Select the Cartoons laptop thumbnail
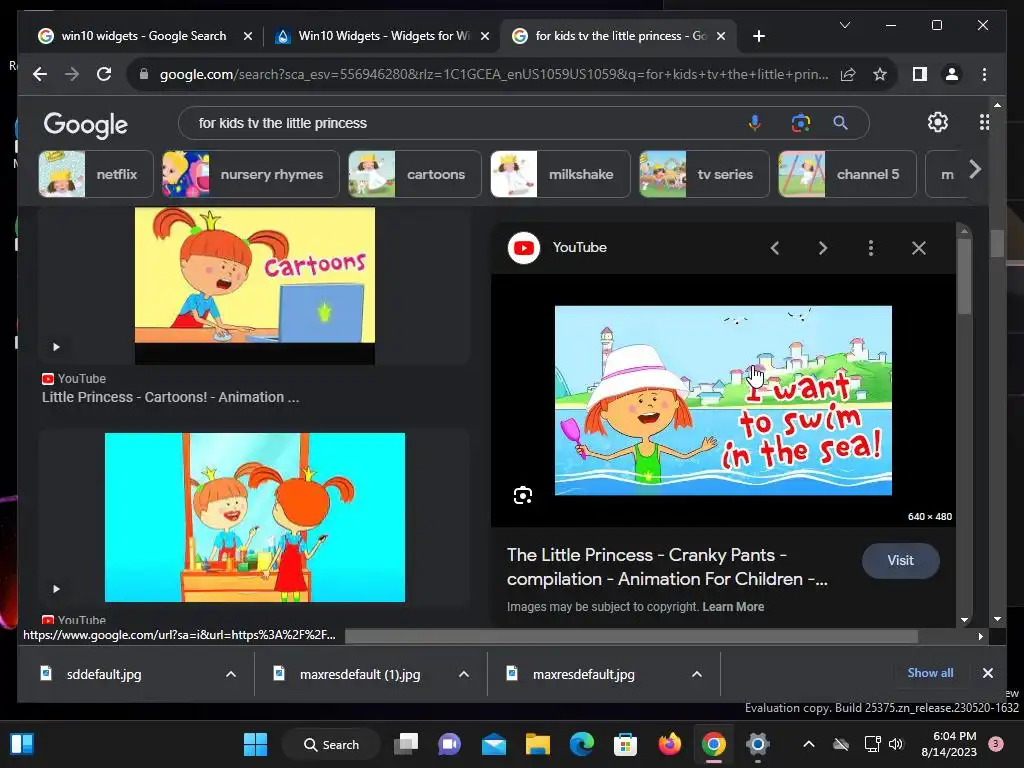Screen dimensions: 1024x768 (x=255, y=285)
